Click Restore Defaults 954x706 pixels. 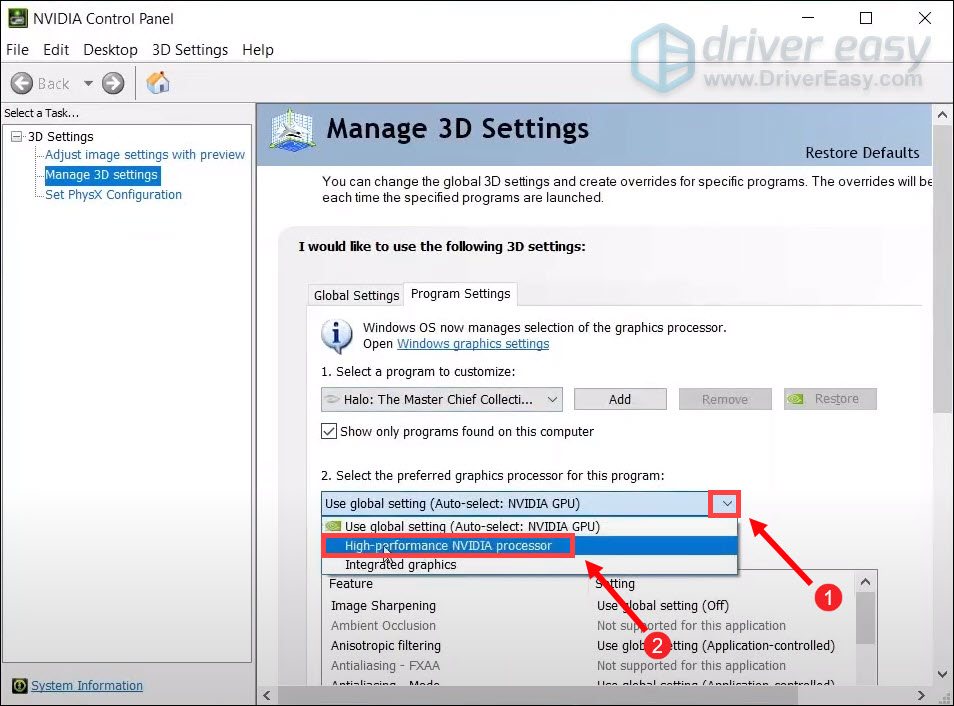click(x=862, y=153)
